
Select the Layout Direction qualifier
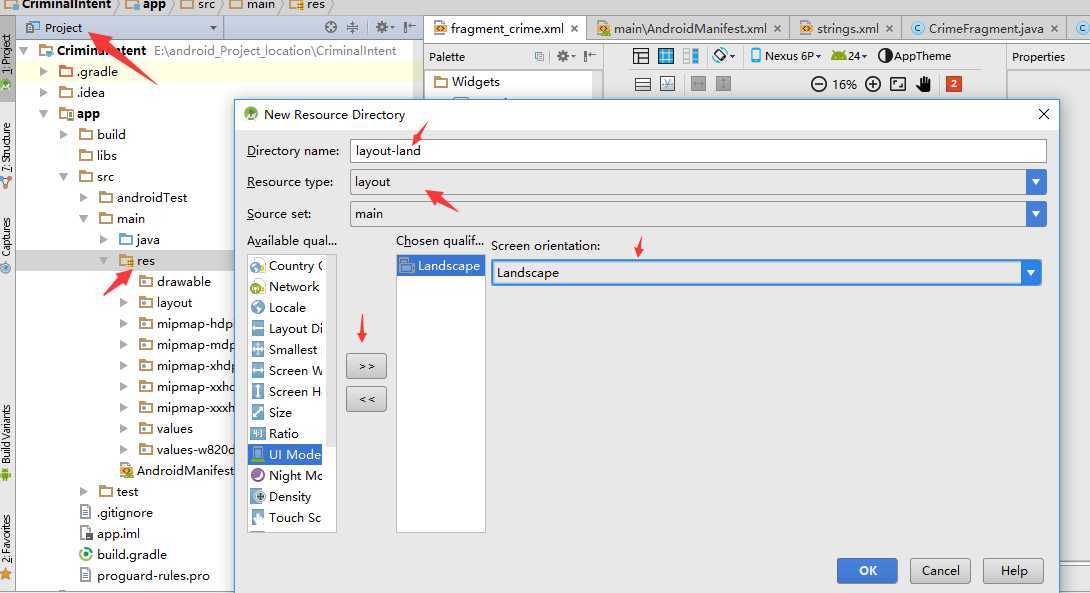click(x=288, y=328)
